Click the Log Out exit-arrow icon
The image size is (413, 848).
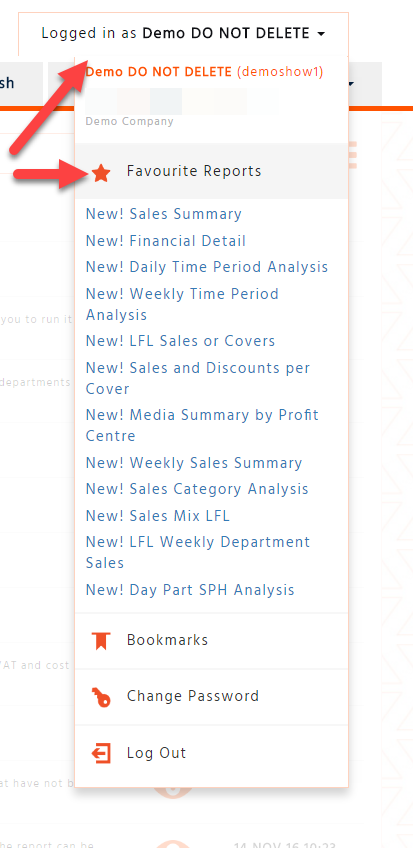(101, 753)
